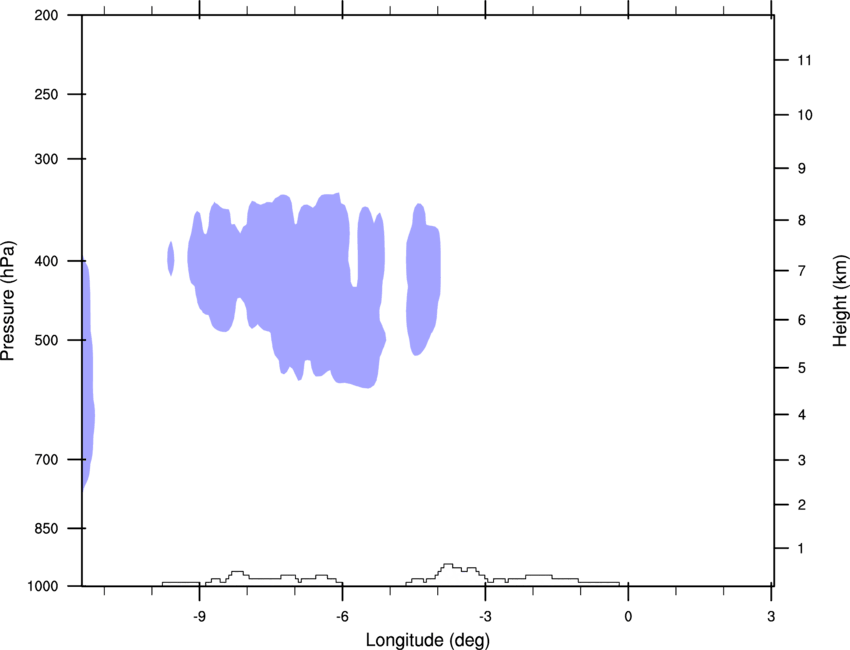Screen dimensions: 850x650
Task: Click the small isolated blue sliver near -9.6
Action: click(x=171, y=259)
